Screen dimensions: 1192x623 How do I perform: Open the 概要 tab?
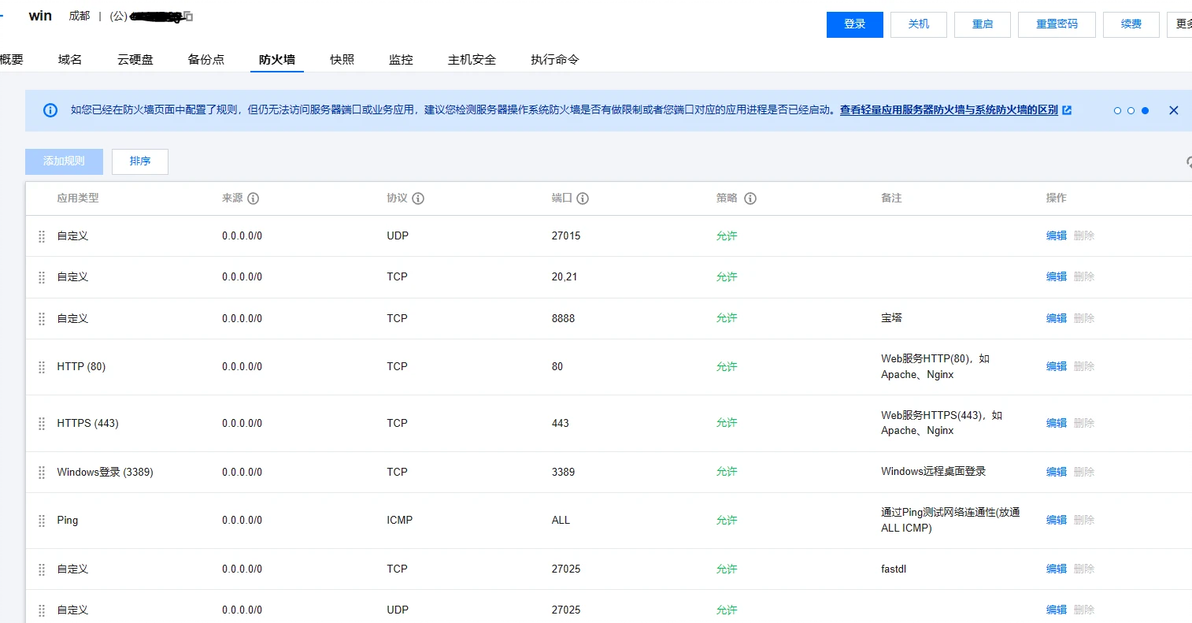coord(11,59)
